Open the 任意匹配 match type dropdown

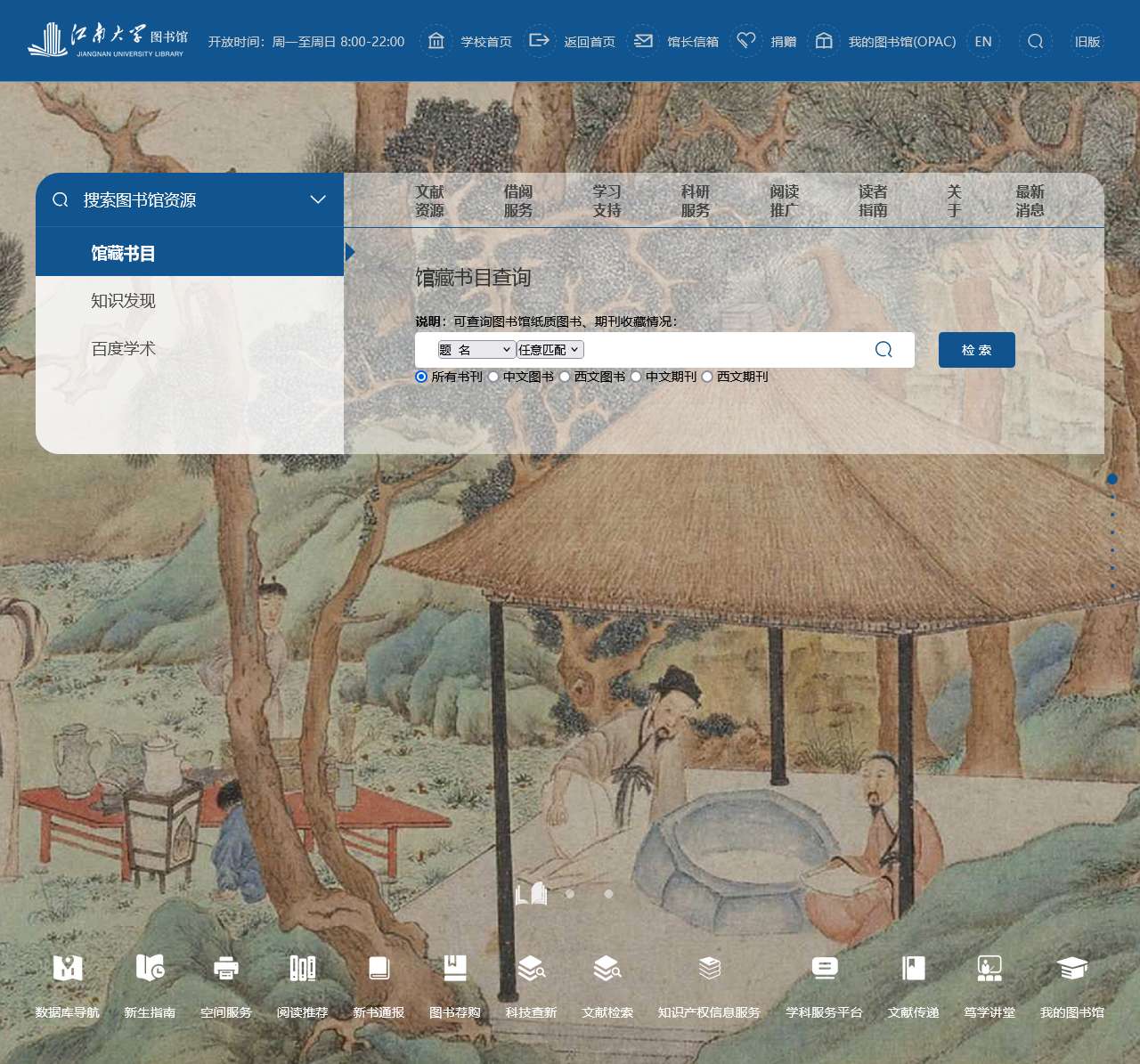(x=550, y=350)
